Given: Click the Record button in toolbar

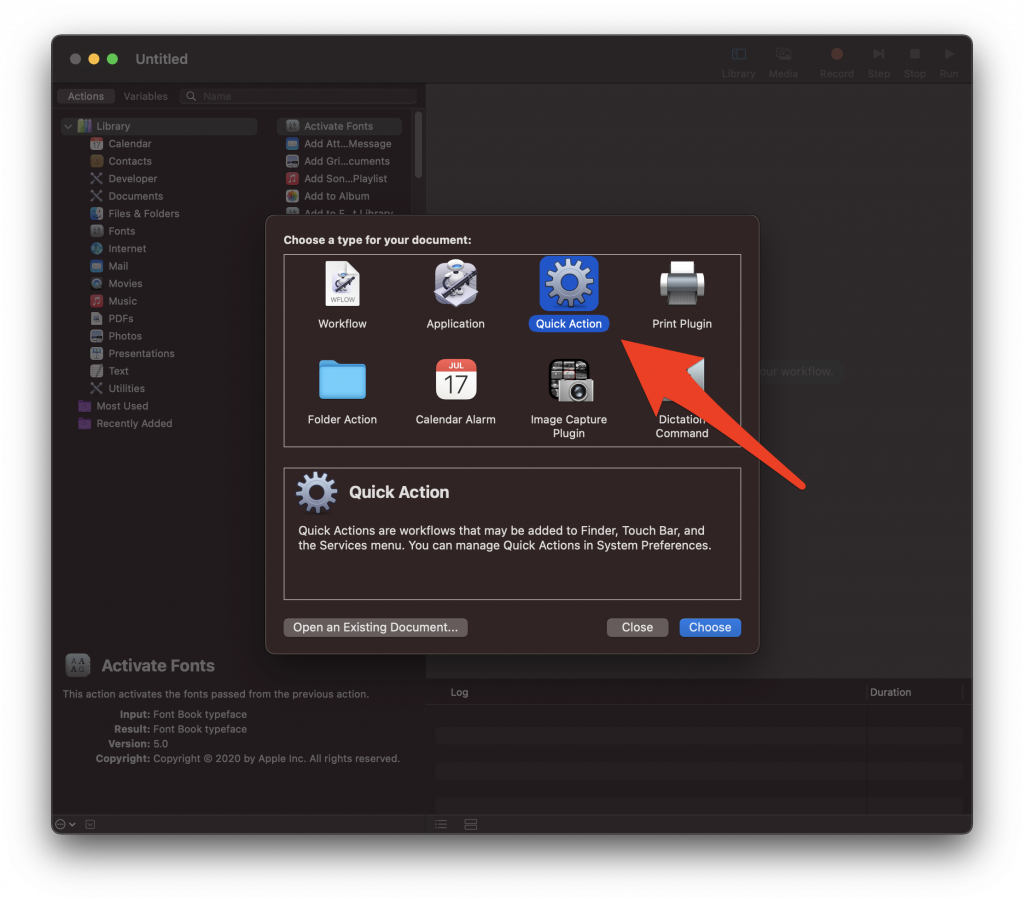Looking at the screenshot, I should pos(837,62).
